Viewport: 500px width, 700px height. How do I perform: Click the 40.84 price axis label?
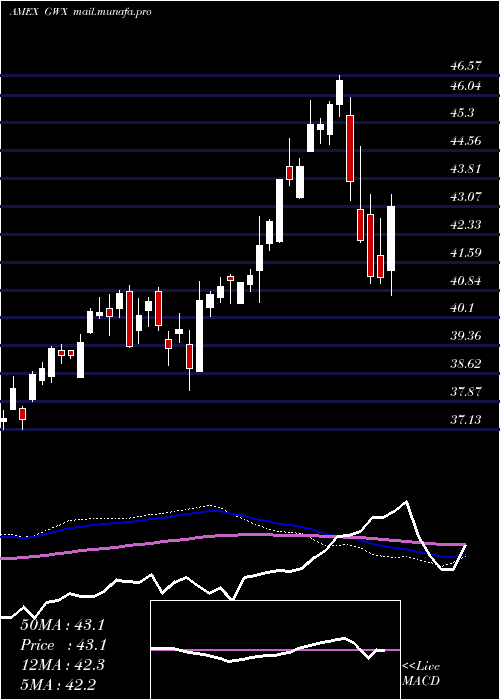(x=466, y=281)
